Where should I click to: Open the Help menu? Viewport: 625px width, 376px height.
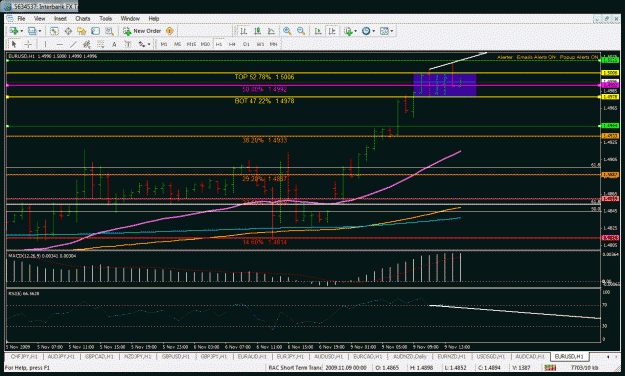(154, 18)
